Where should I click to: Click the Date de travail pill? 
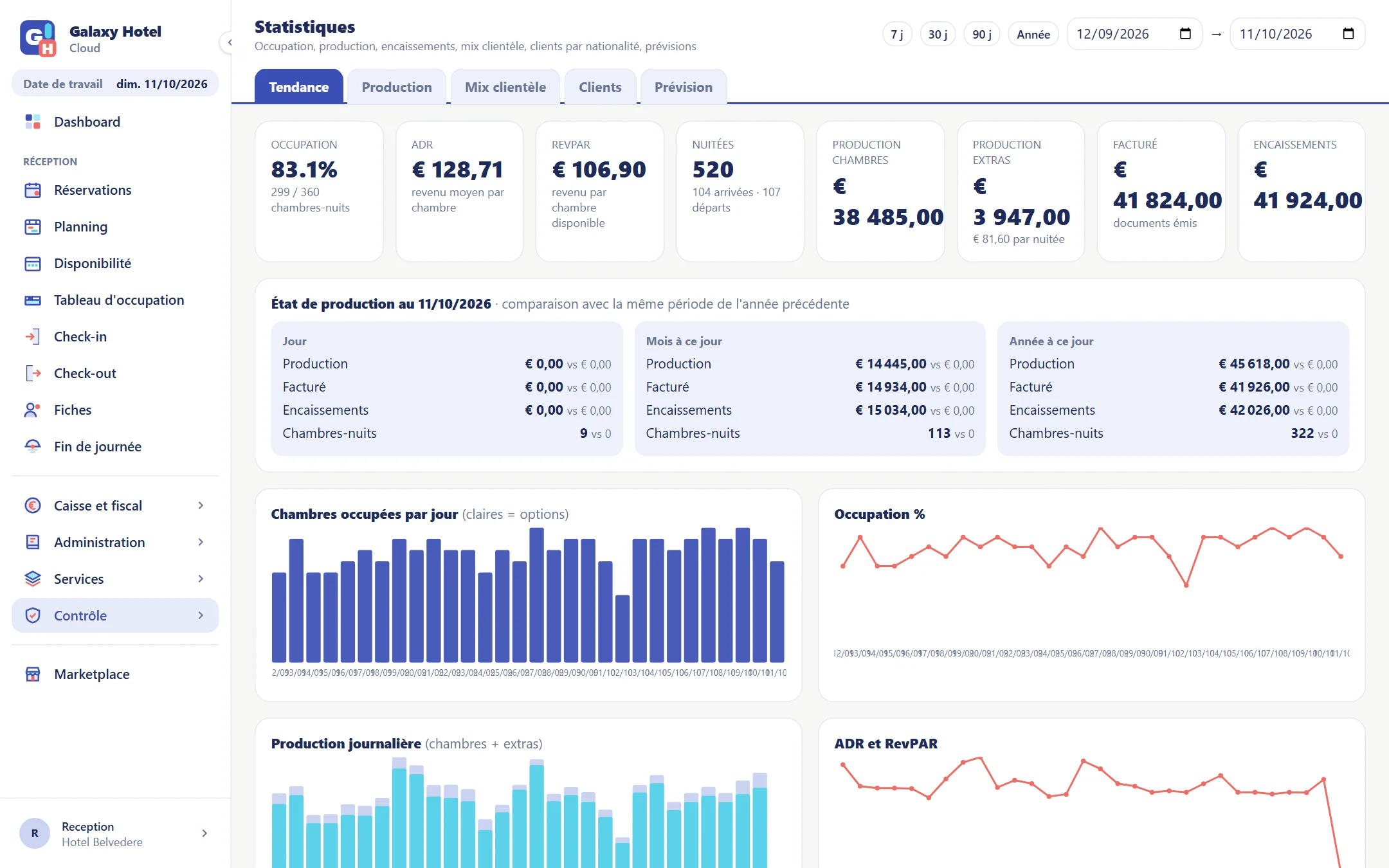coord(115,84)
